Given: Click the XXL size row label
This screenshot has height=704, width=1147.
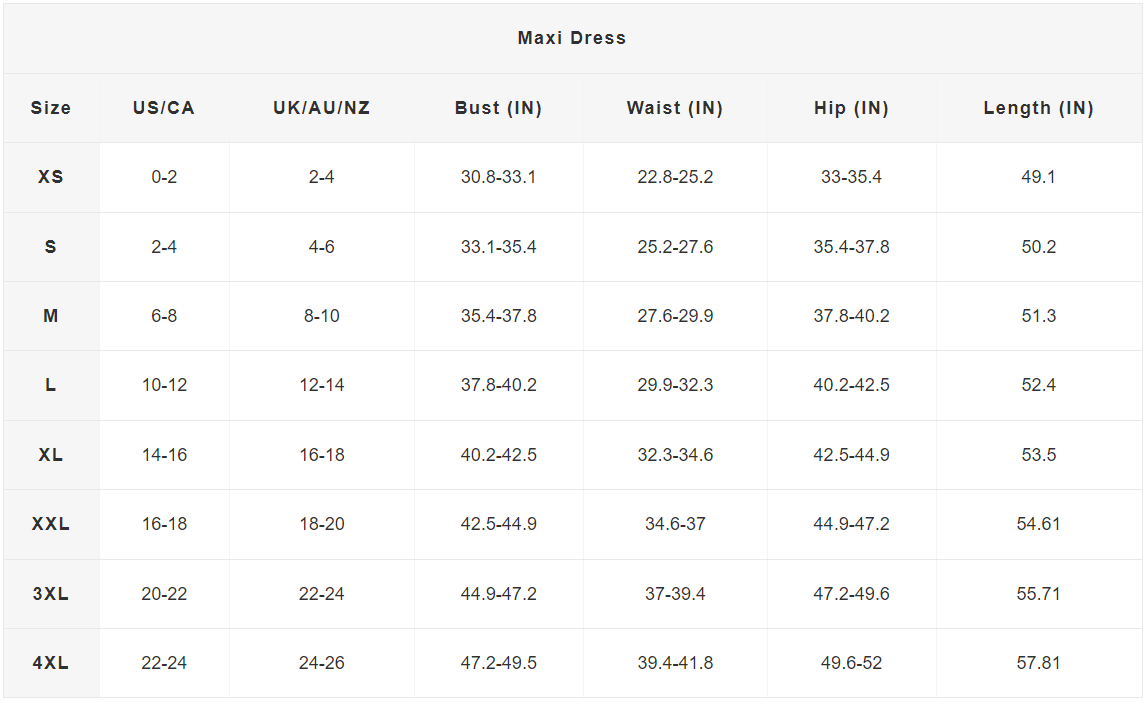Looking at the screenshot, I should point(50,524).
